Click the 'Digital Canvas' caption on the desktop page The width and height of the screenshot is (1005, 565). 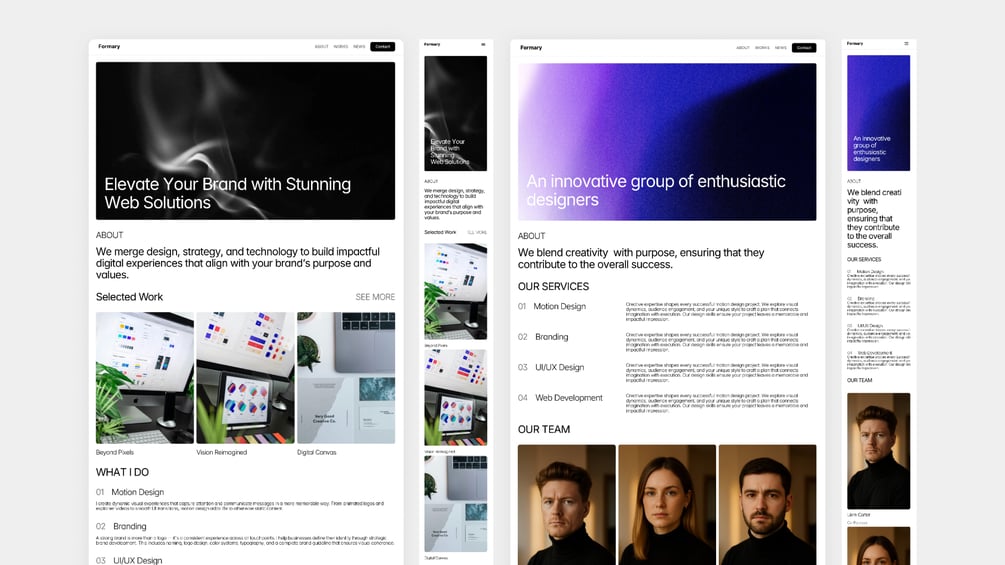click(x=317, y=452)
